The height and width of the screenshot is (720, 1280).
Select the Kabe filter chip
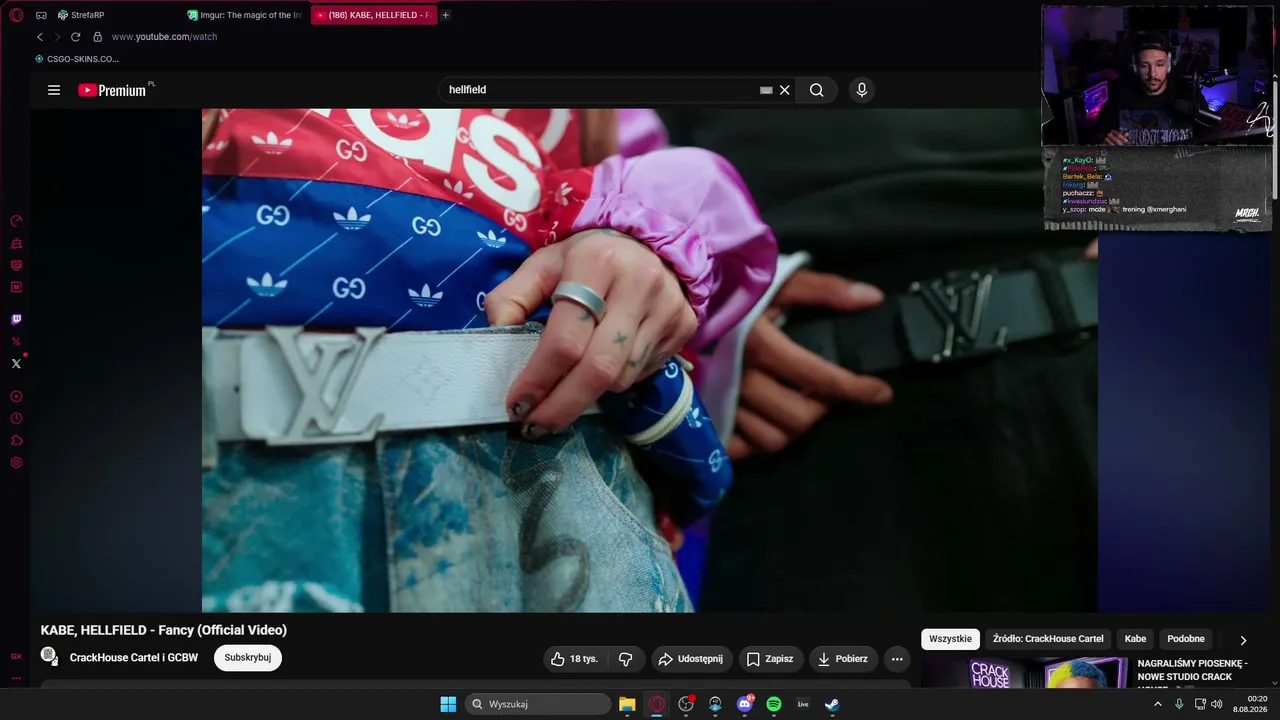coord(1135,639)
